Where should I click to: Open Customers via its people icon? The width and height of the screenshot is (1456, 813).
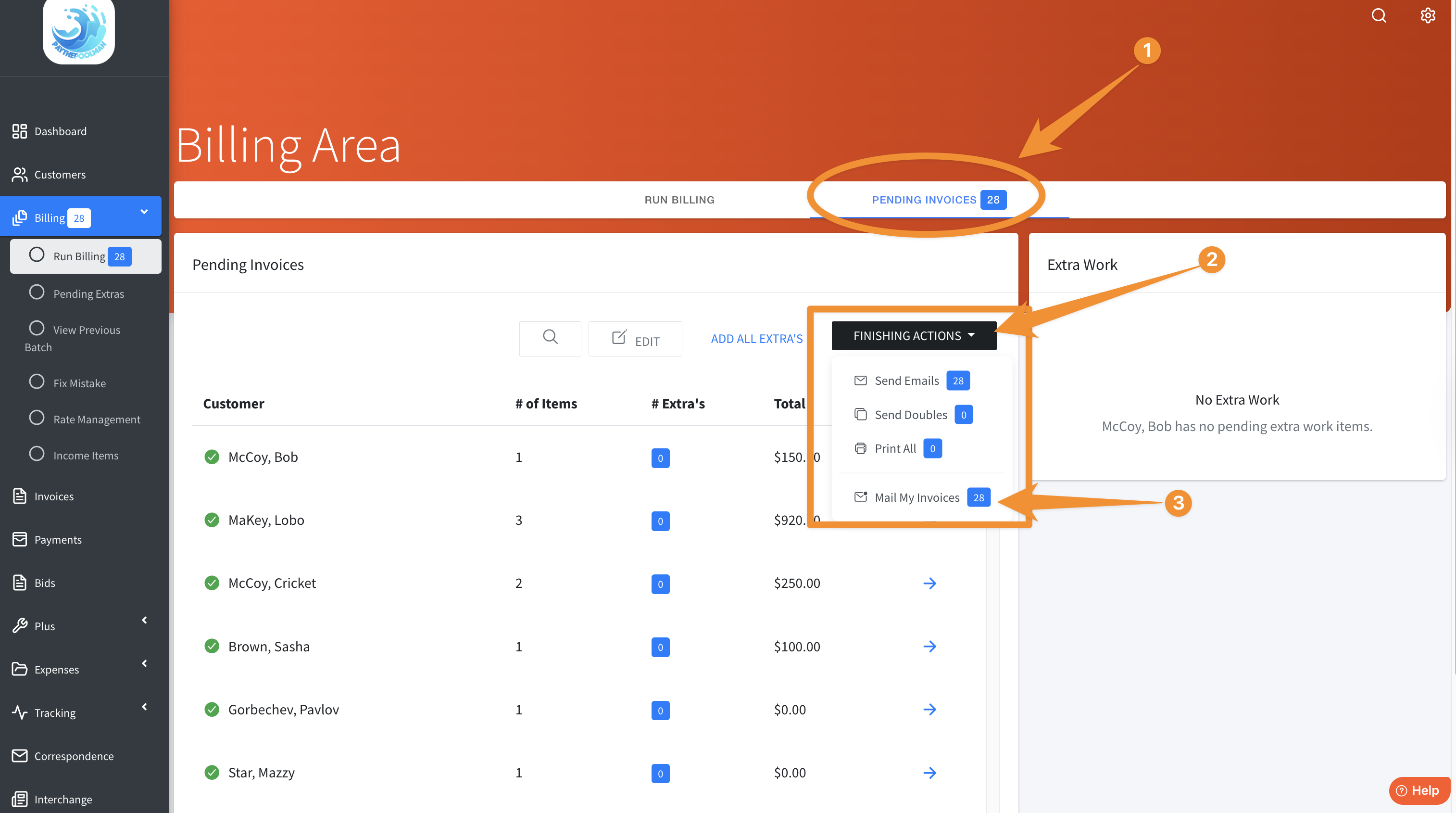[x=19, y=175]
